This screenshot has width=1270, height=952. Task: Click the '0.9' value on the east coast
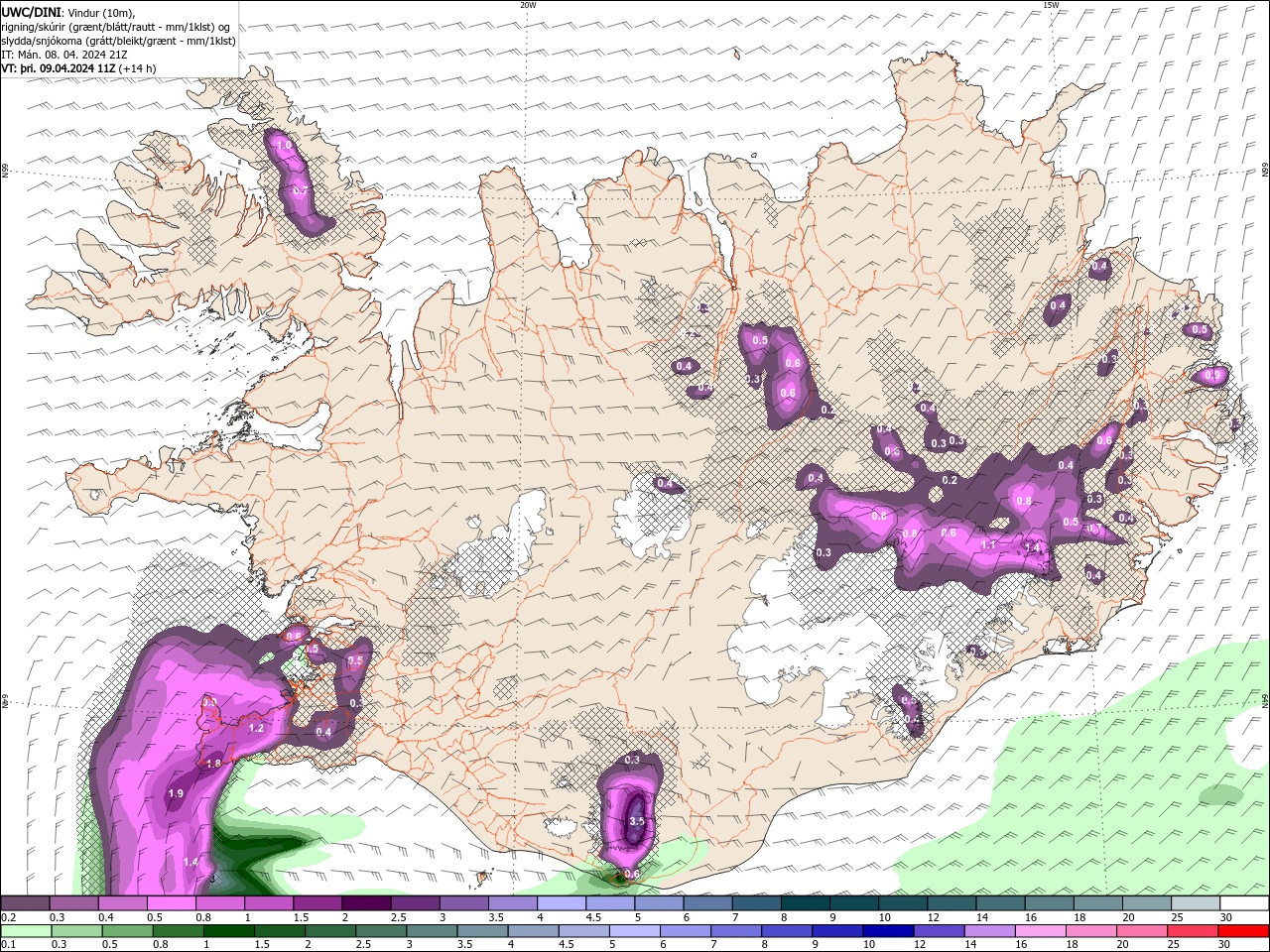tap(1212, 375)
